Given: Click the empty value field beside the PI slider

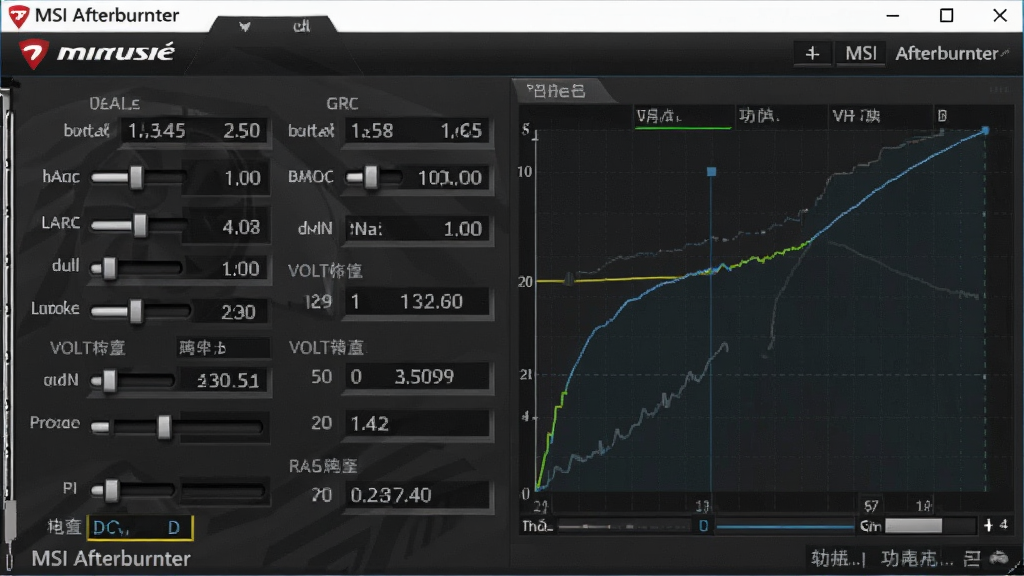Looking at the screenshot, I should tap(223, 490).
